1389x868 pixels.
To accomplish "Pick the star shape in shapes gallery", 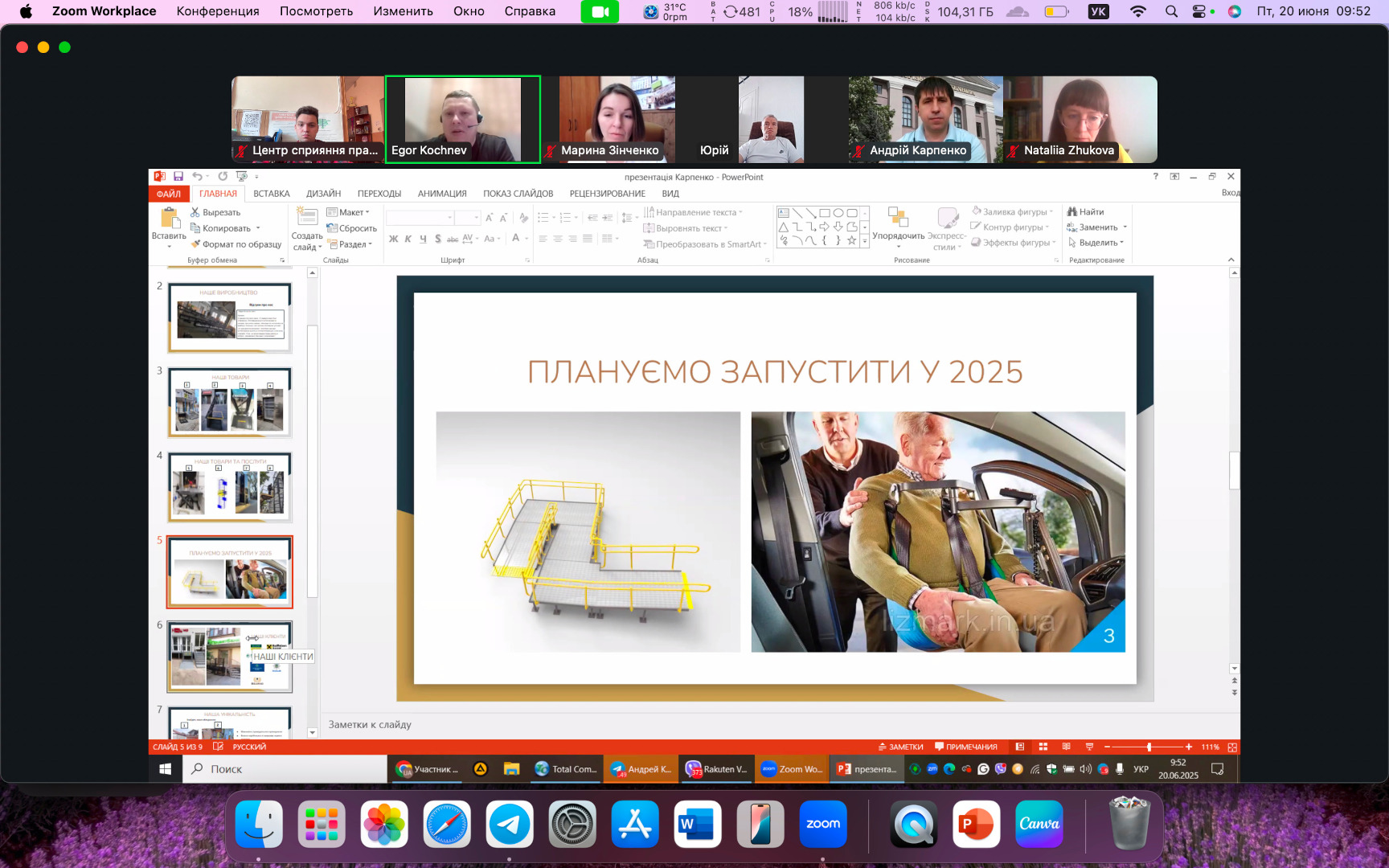I will (851, 240).
